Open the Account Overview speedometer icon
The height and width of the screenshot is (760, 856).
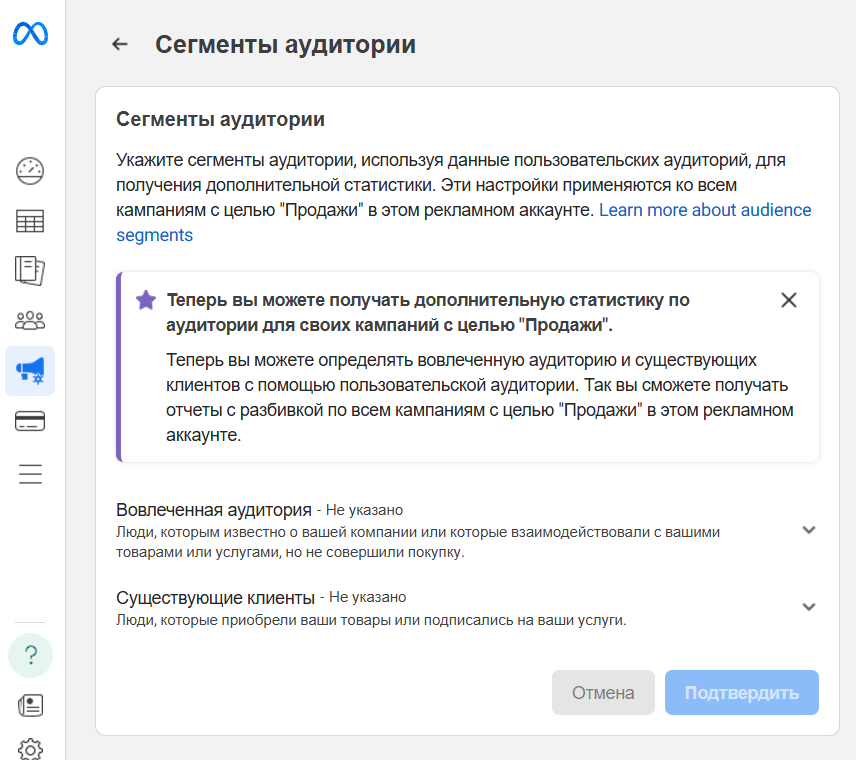coord(30,171)
